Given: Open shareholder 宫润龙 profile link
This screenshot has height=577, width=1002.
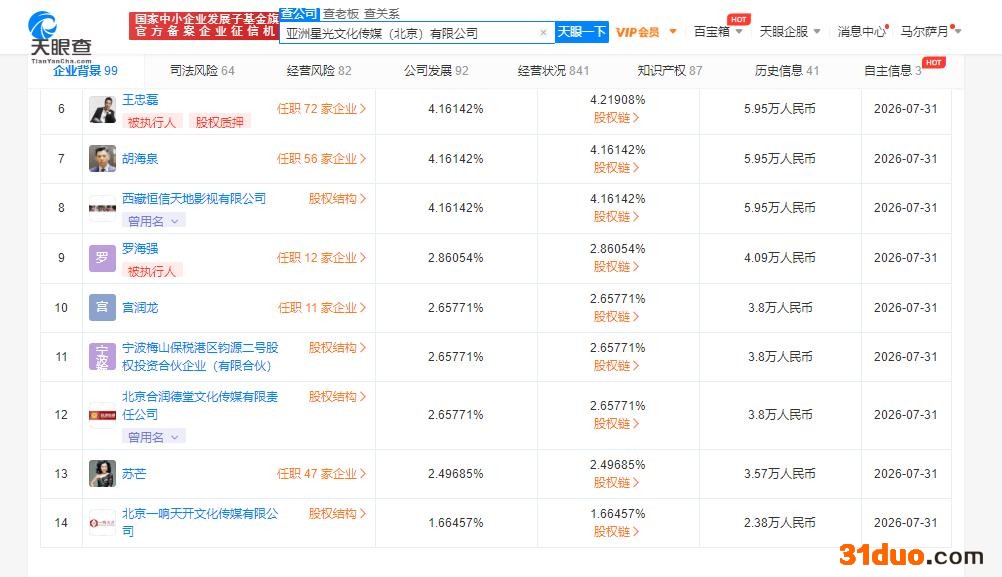Looking at the screenshot, I should pyautogui.click(x=140, y=308).
